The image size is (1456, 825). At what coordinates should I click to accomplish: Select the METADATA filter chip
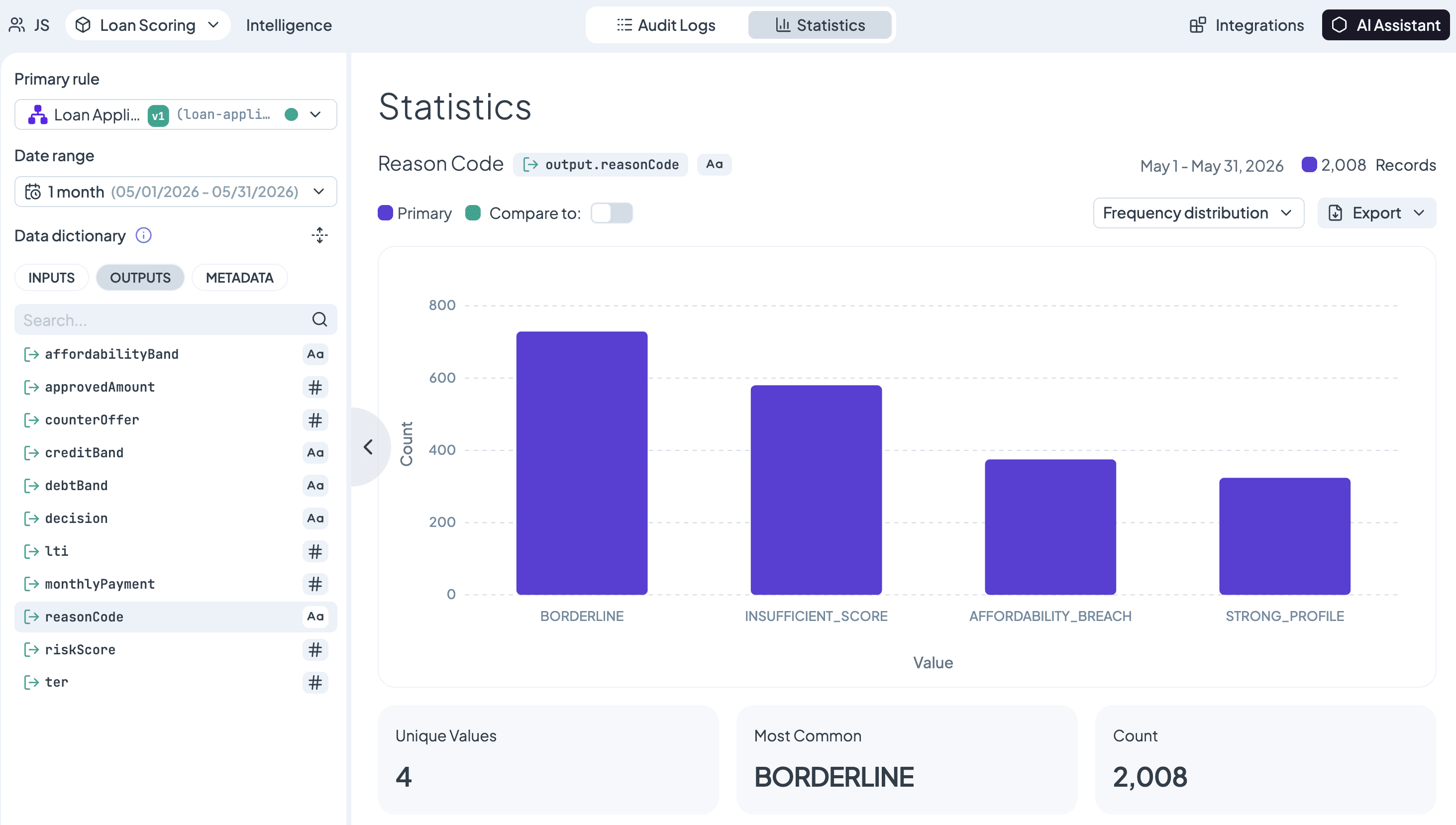tap(239, 278)
